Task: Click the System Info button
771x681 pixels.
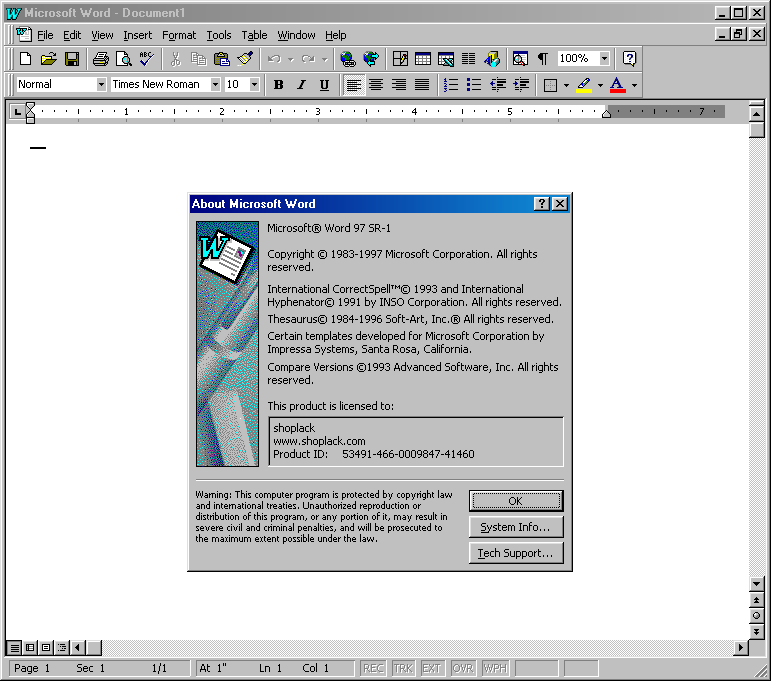Action: pos(516,527)
